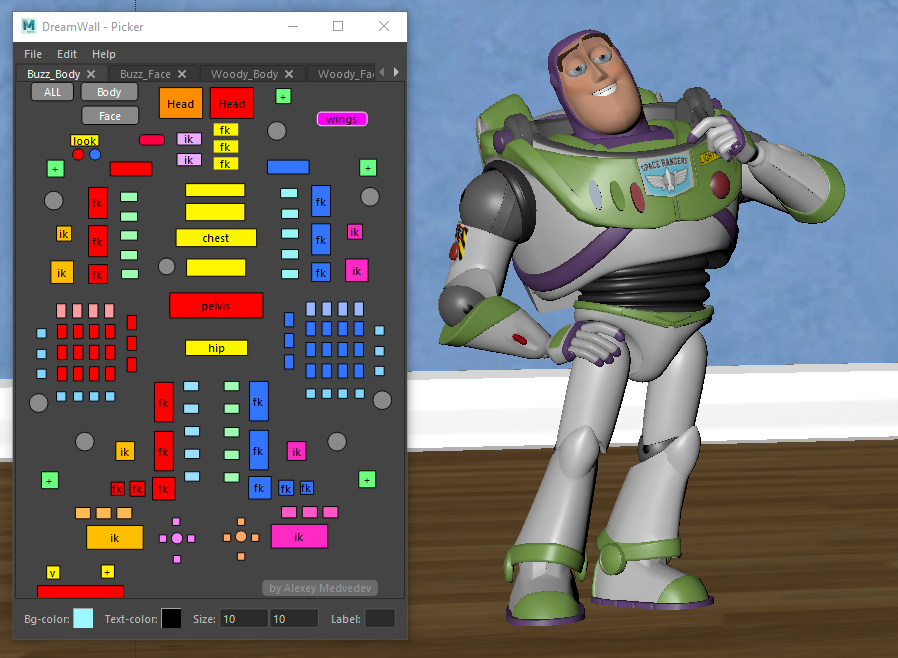The height and width of the screenshot is (658, 898).
Task: Click bottom-right green plus button
Action: pyautogui.click(x=367, y=479)
